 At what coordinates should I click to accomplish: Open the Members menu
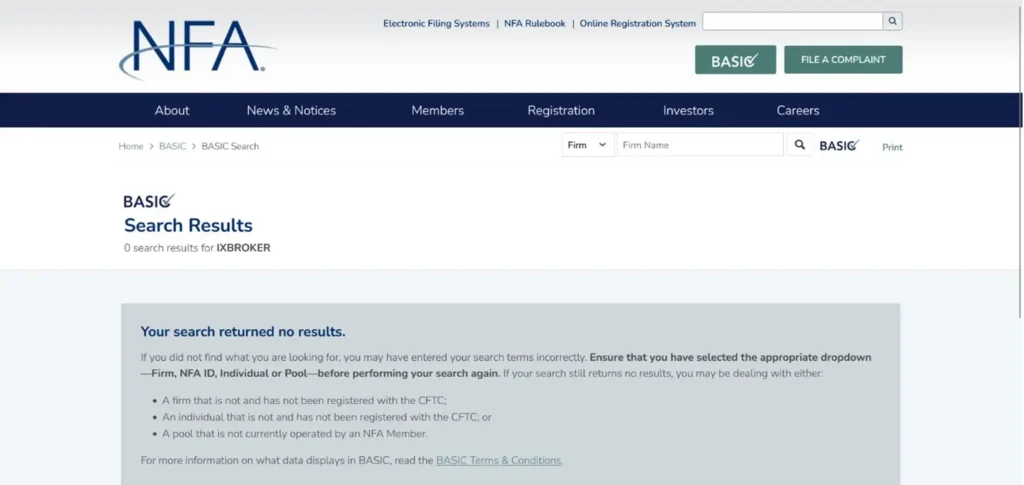pos(438,110)
